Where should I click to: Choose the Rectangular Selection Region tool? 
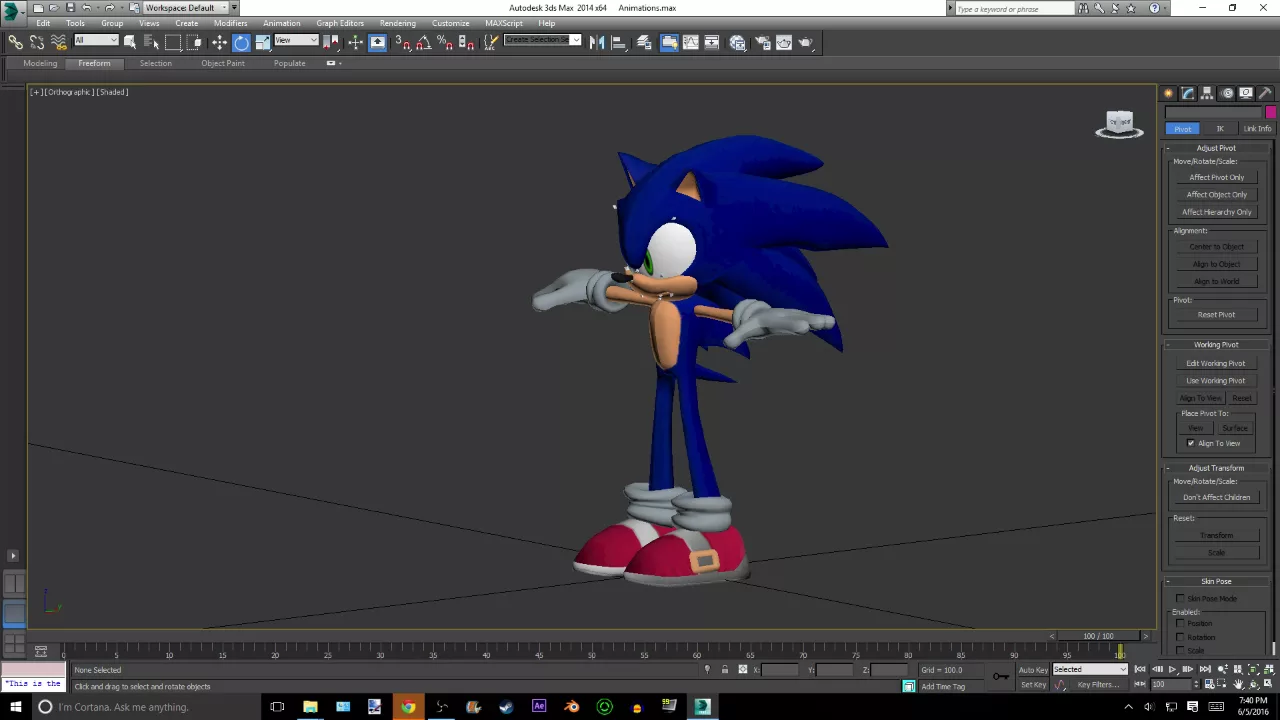tap(173, 42)
